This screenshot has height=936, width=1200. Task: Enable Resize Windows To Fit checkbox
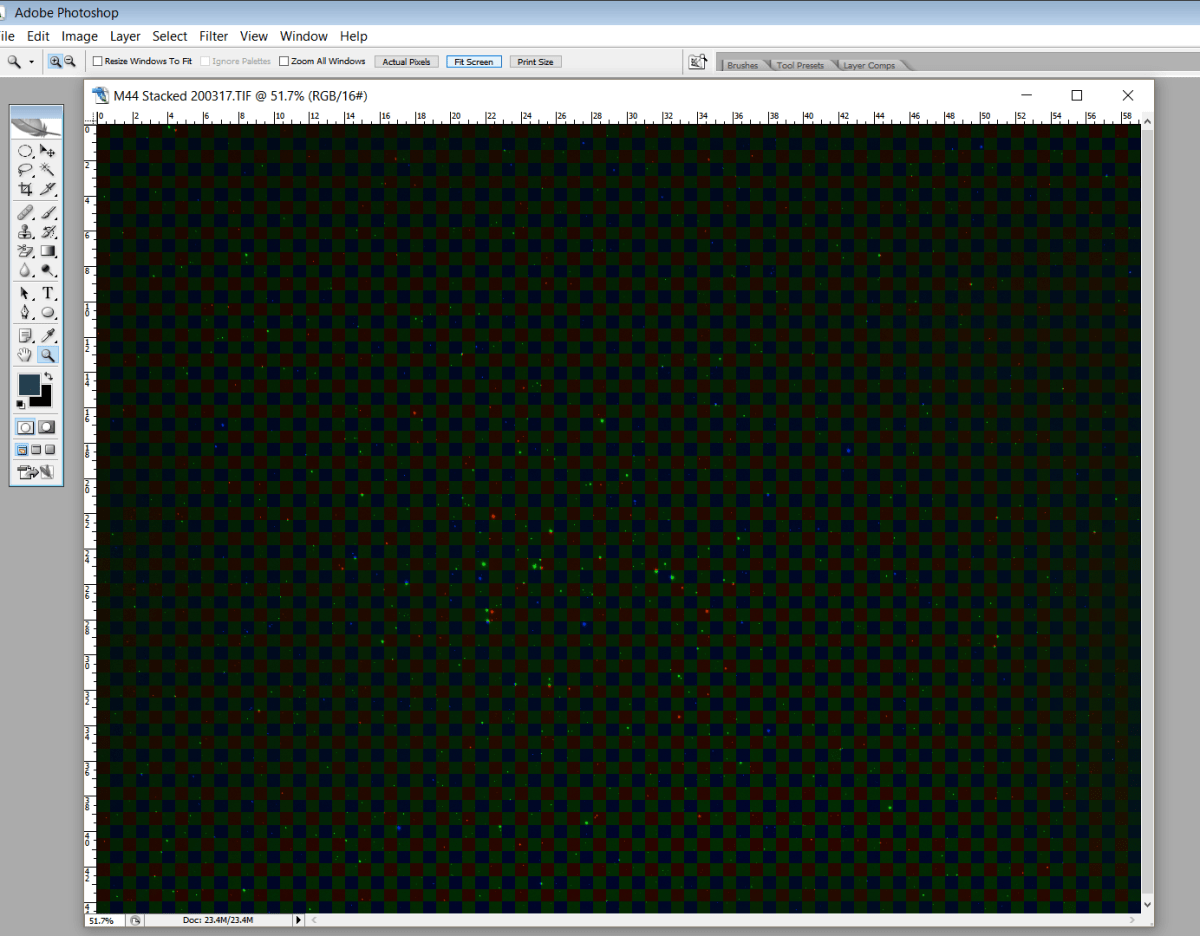(98, 61)
